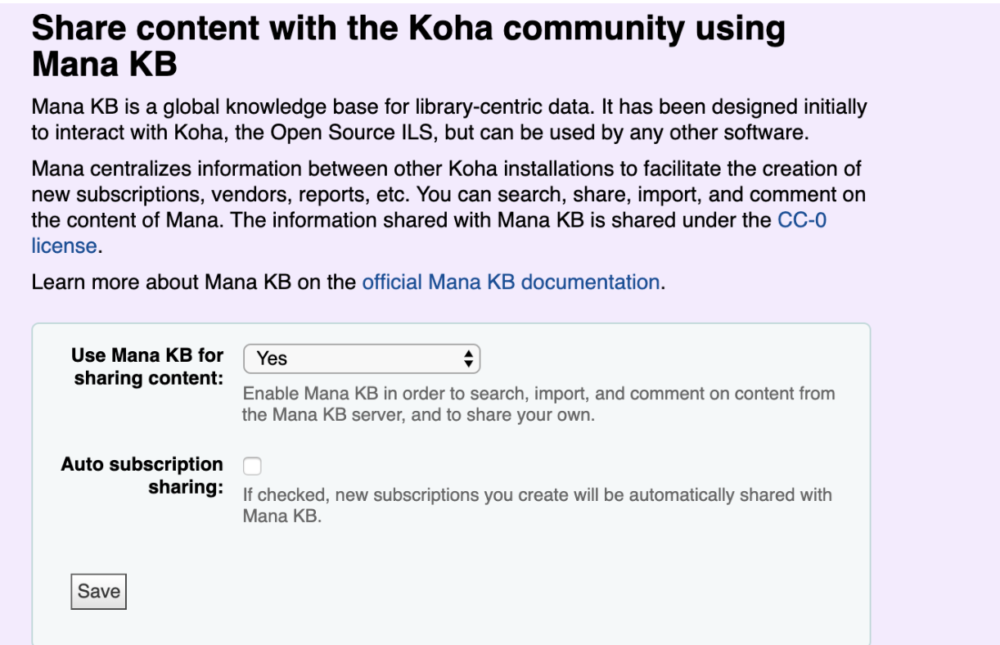1000x645 pixels.
Task: Click the "If checked, new subscriptions" hint text
Action: coord(537,494)
